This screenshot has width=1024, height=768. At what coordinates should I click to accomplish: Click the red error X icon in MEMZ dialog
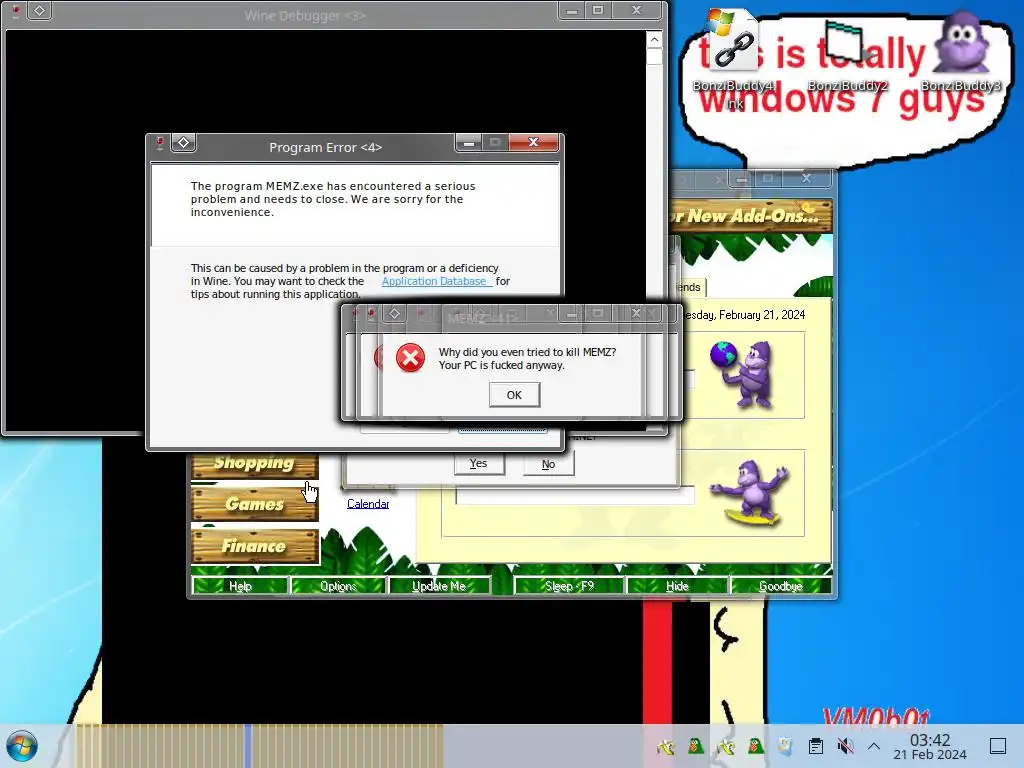[410, 358]
